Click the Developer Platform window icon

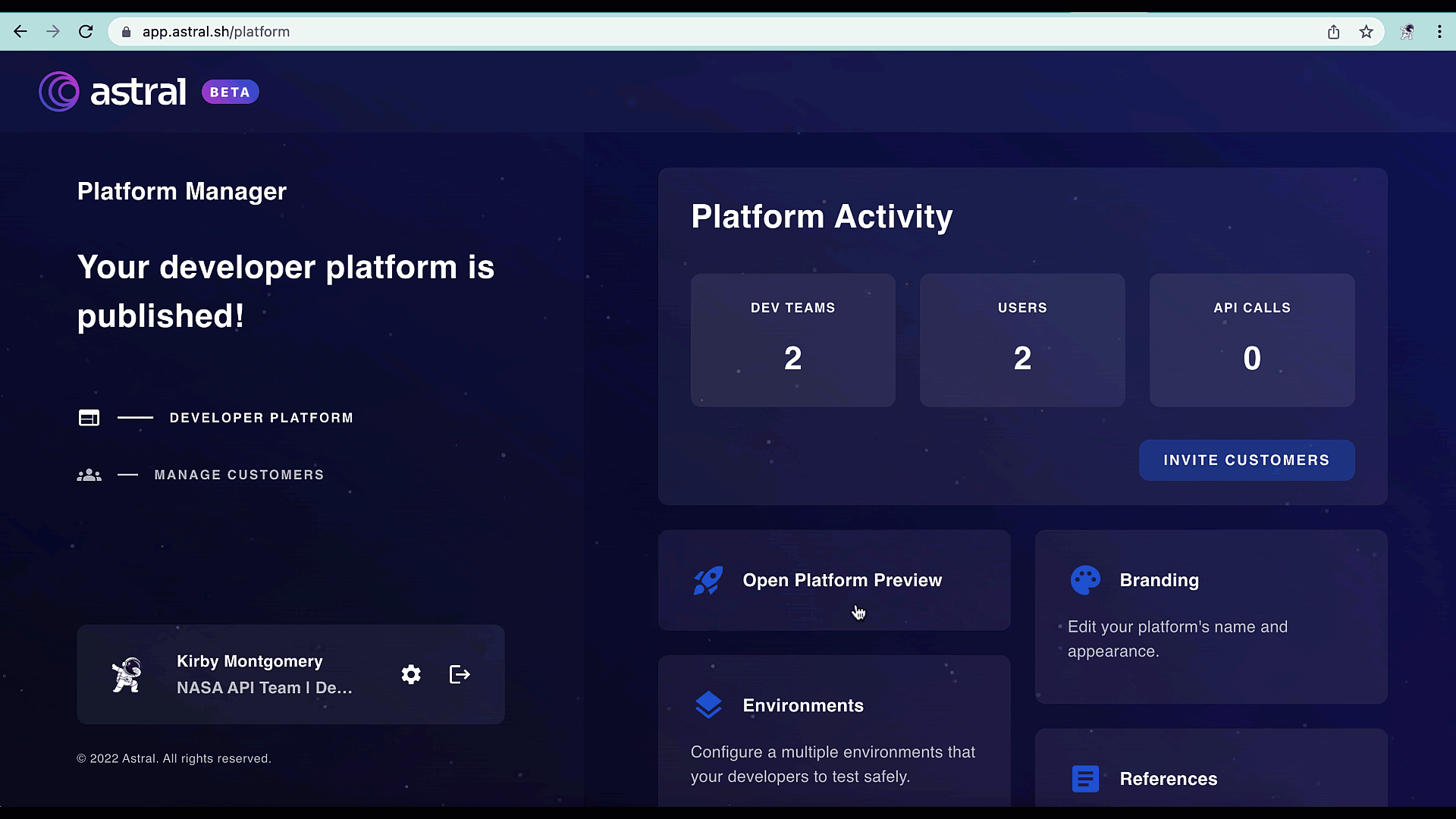click(x=89, y=418)
